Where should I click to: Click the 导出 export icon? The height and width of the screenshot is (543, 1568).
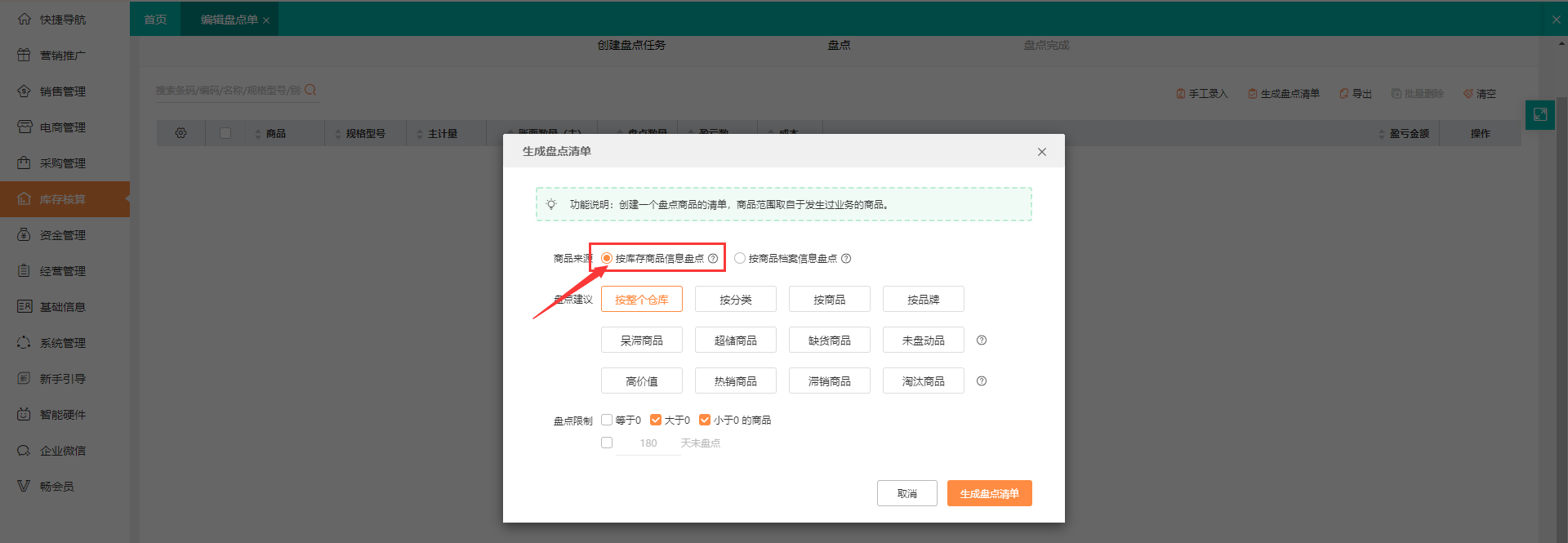pyautogui.click(x=1343, y=94)
